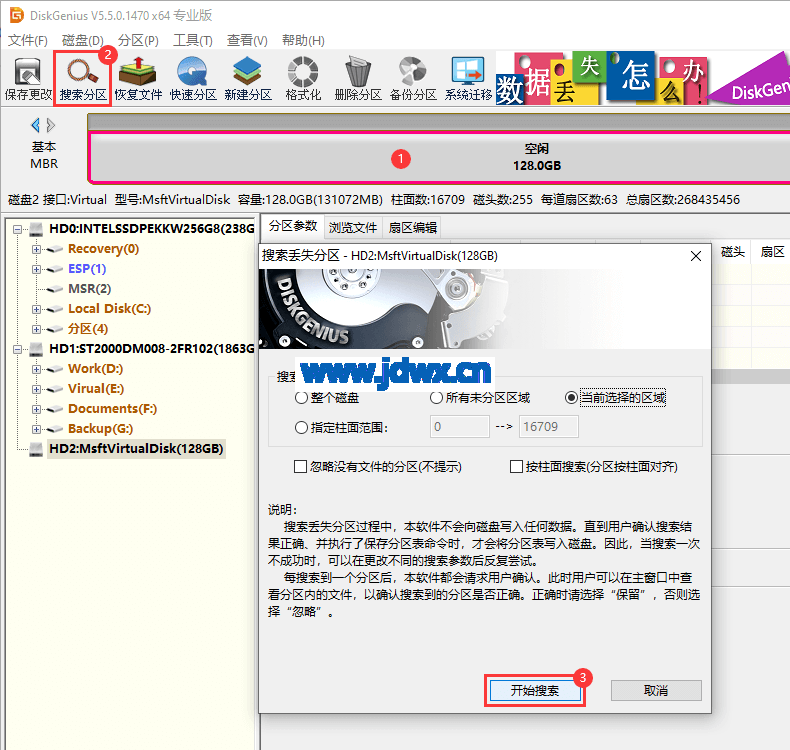790x750 pixels.
Task: Switch to the 浏览文件 tab
Action: pyautogui.click(x=353, y=228)
